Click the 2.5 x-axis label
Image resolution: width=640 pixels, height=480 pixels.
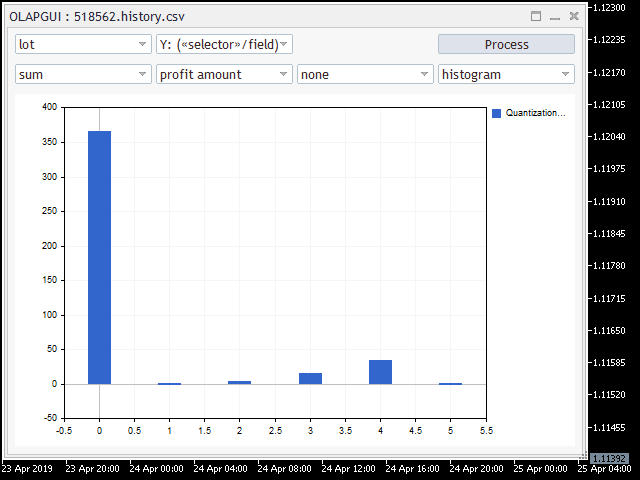point(275,431)
